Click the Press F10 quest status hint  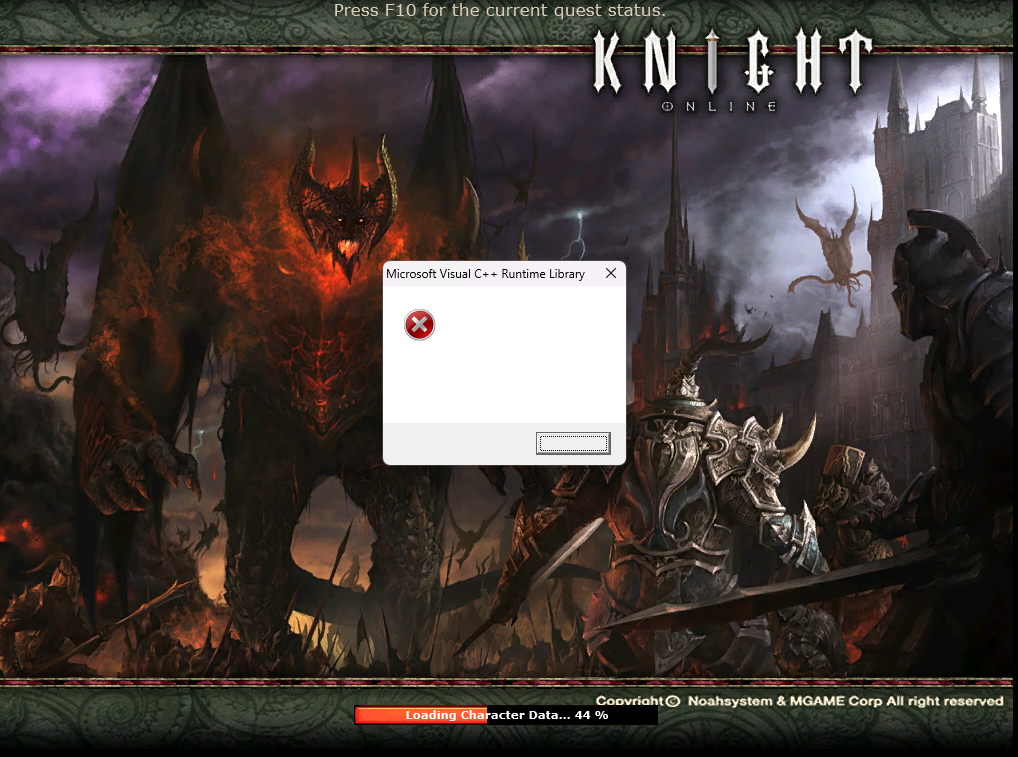point(499,10)
